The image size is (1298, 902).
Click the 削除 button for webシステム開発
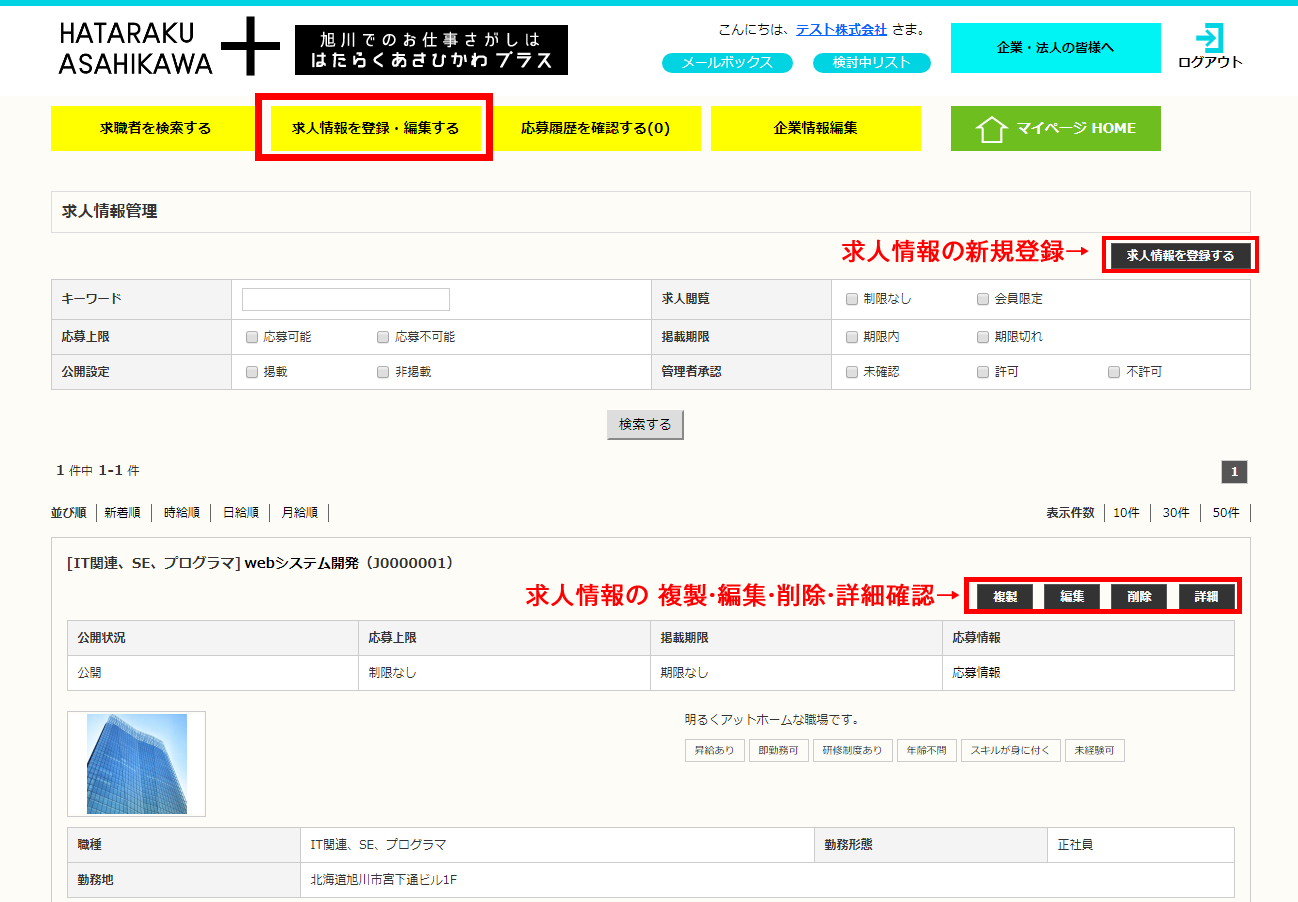[1139, 597]
